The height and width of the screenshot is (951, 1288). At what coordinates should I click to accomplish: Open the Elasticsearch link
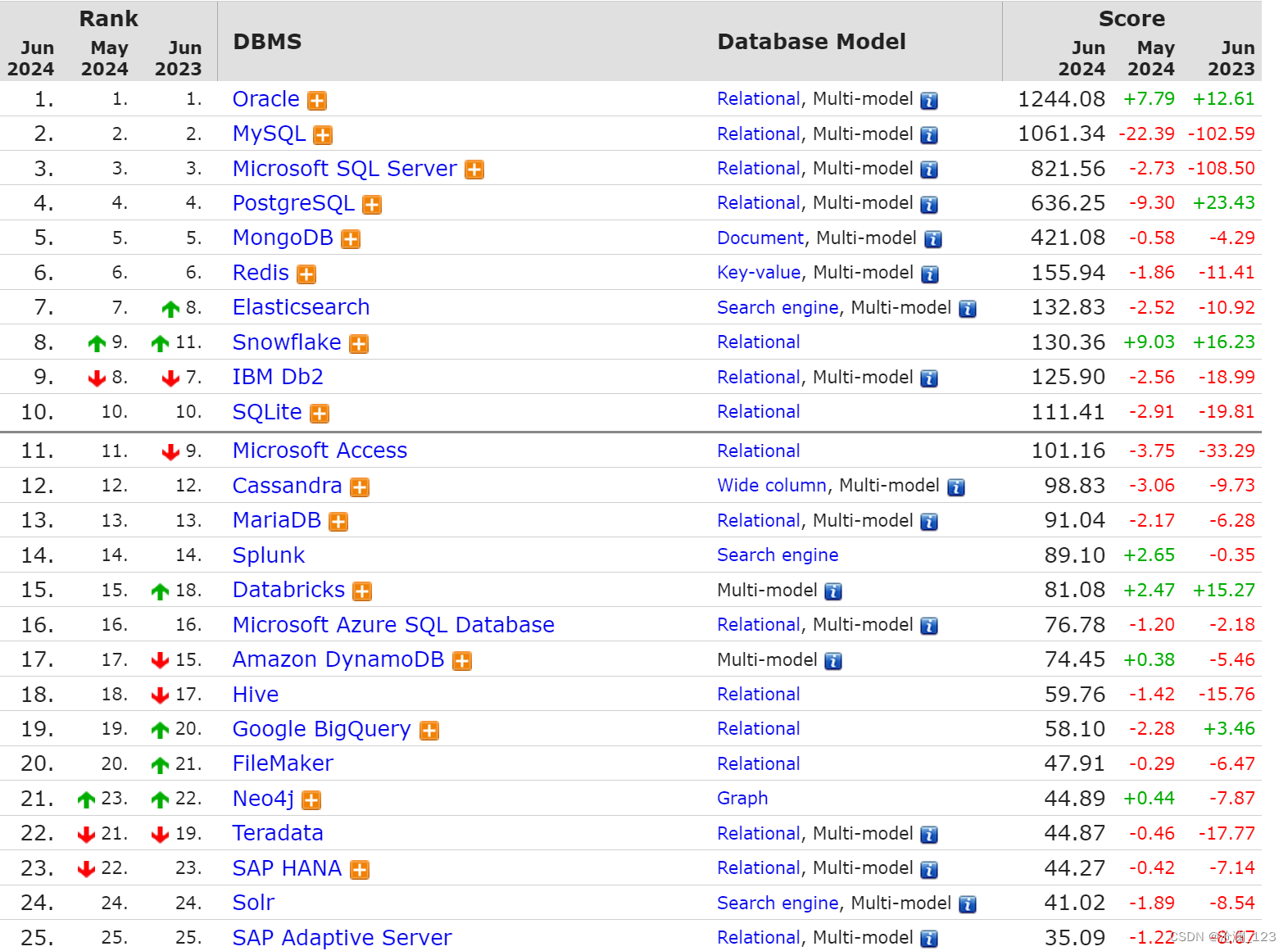[301, 307]
